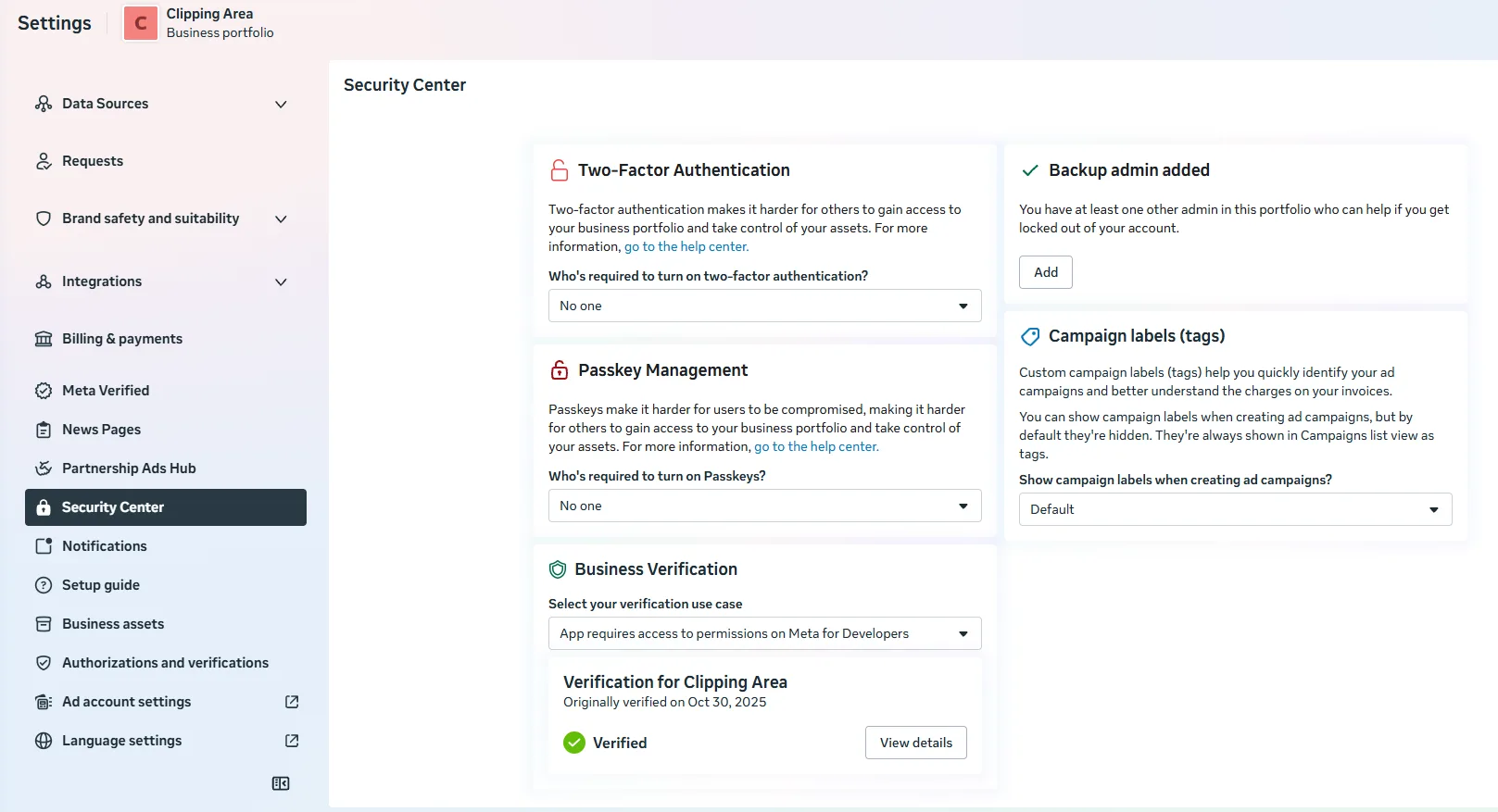
Task: Click the Clipping Area business portfolio name
Action: [209, 14]
